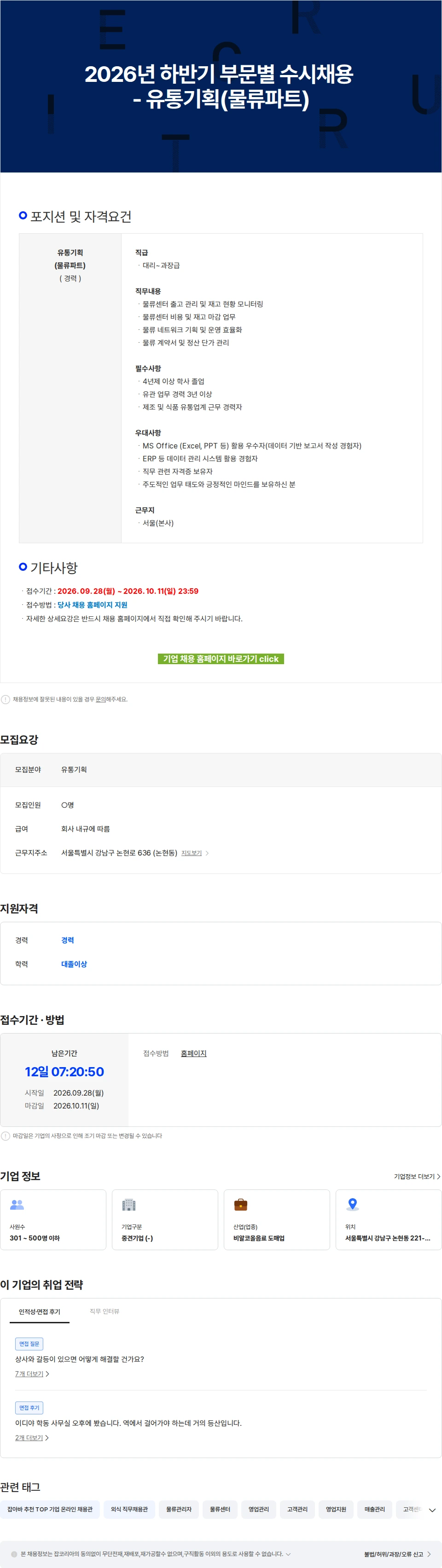Open the 지도보기 map link
This screenshot has height=1568, width=442.
(x=192, y=853)
